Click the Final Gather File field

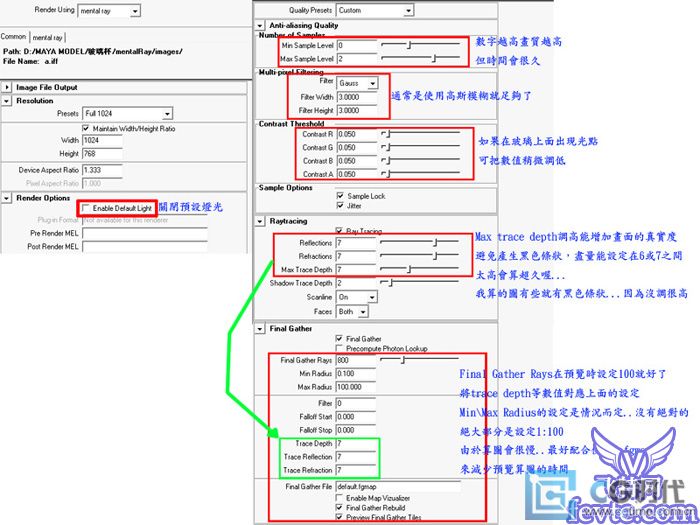[398, 487]
